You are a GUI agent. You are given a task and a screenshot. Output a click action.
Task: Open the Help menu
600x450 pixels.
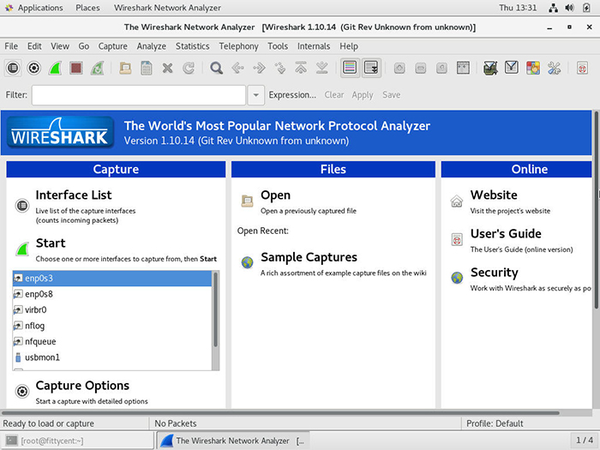pos(349,46)
